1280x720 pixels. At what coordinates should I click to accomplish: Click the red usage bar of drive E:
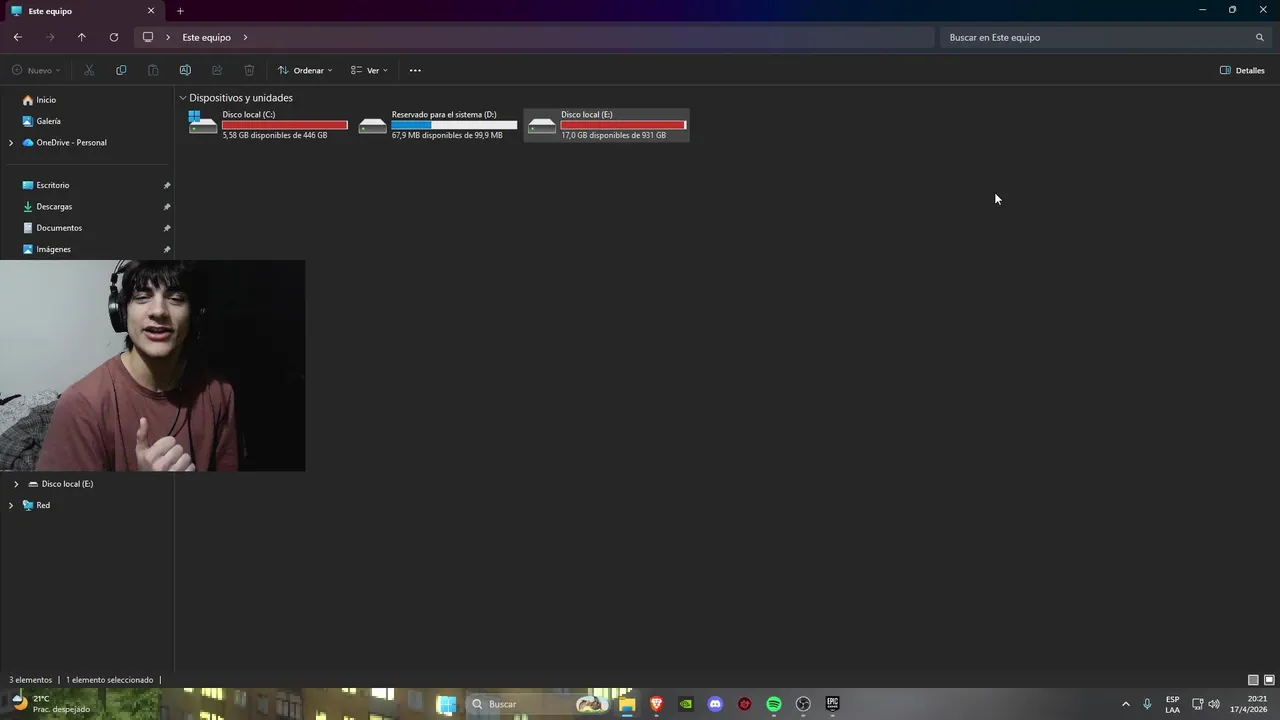click(x=623, y=125)
